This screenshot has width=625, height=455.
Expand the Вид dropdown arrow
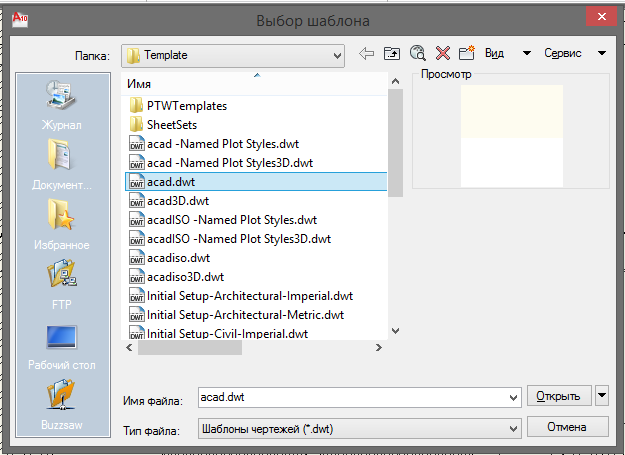[x=527, y=53]
